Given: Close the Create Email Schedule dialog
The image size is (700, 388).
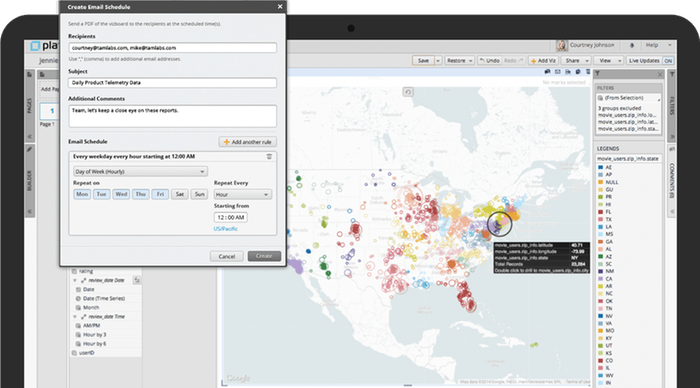Looking at the screenshot, I should [280, 7].
